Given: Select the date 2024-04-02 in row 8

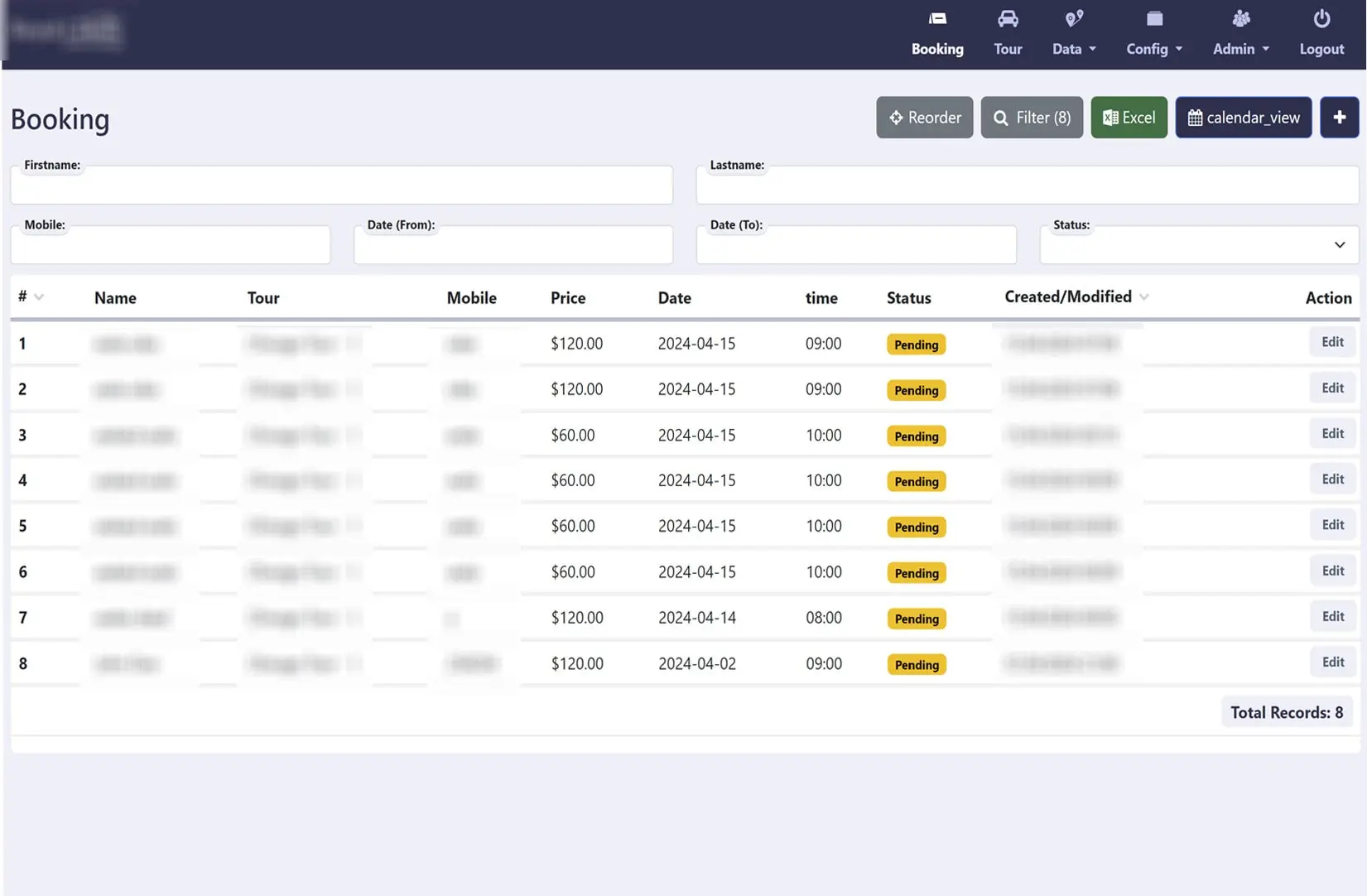Looking at the screenshot, I should coord(696,663).
